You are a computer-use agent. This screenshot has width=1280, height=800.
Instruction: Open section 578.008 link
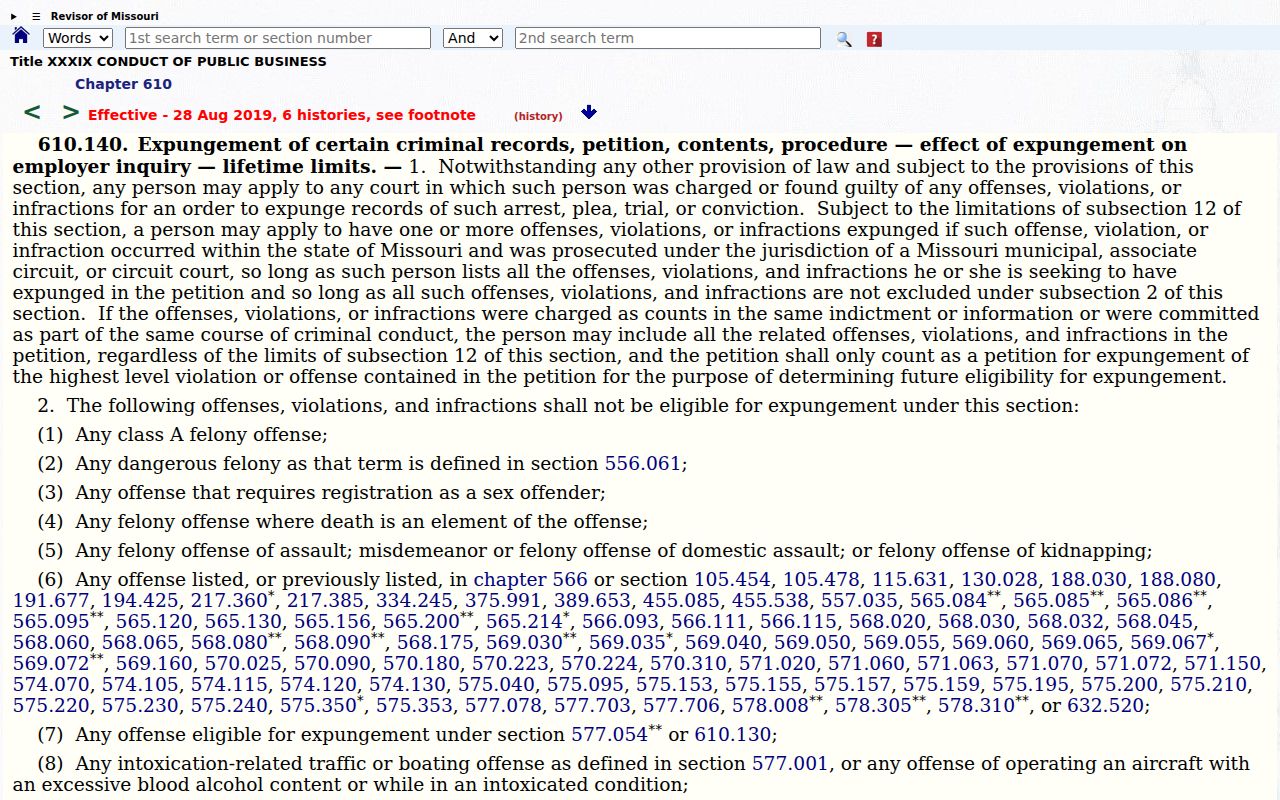point(769,706)
